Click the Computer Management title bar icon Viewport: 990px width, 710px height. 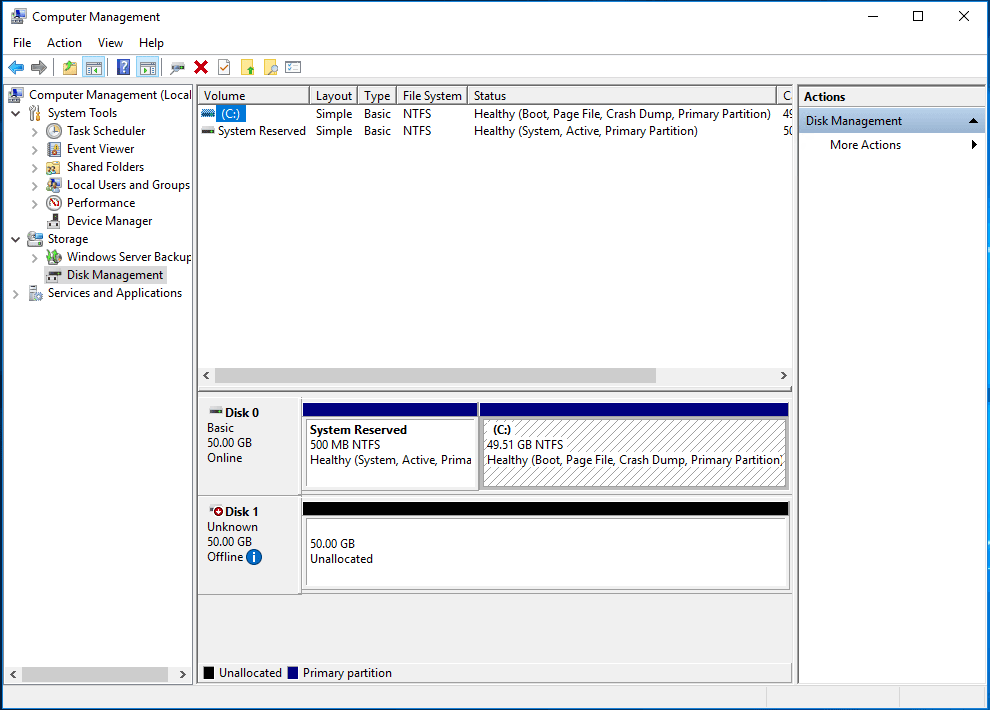pyautogui.click(x=18, y=16)
